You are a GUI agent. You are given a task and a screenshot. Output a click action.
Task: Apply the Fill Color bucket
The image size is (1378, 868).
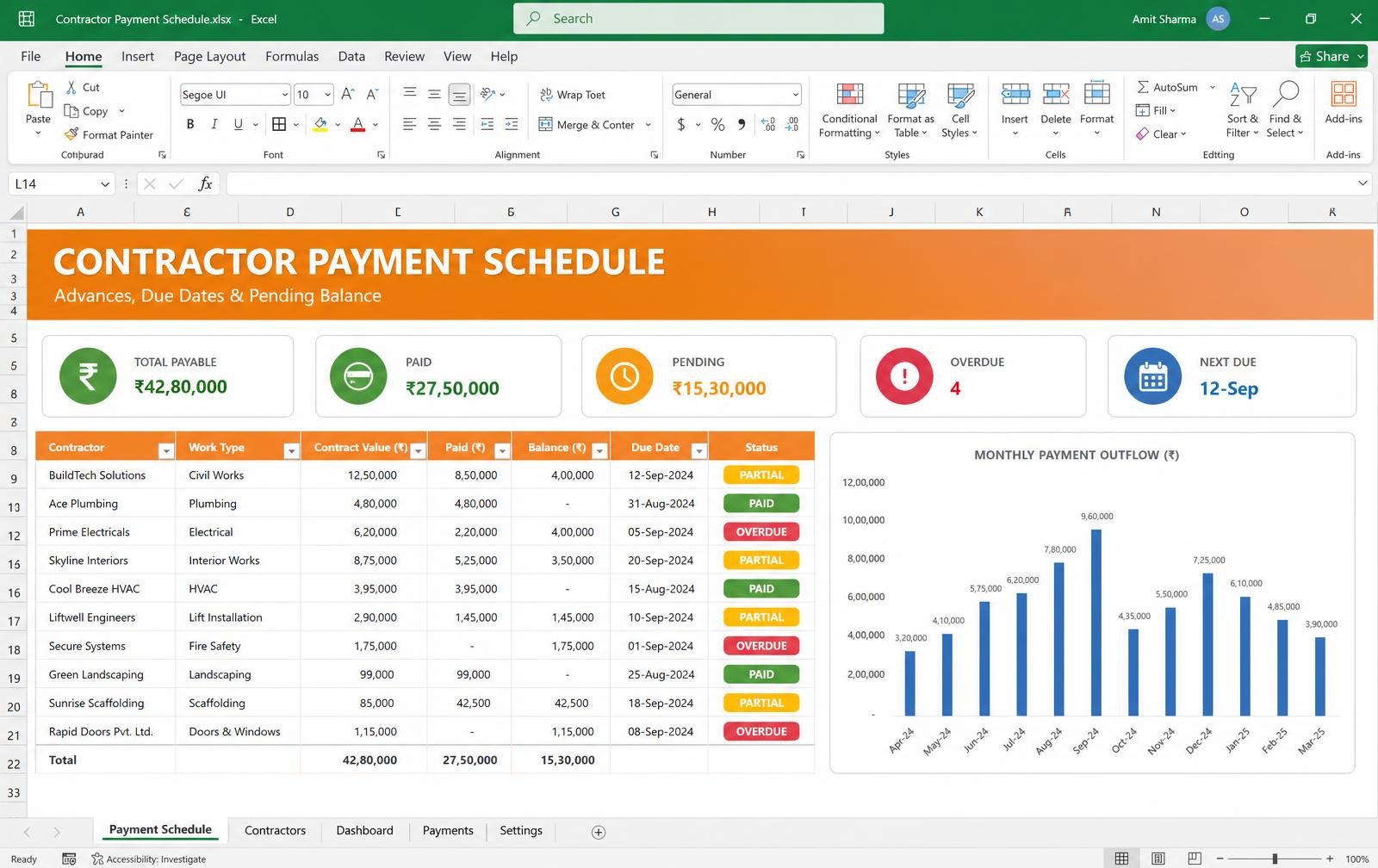(x=320, y=124)
